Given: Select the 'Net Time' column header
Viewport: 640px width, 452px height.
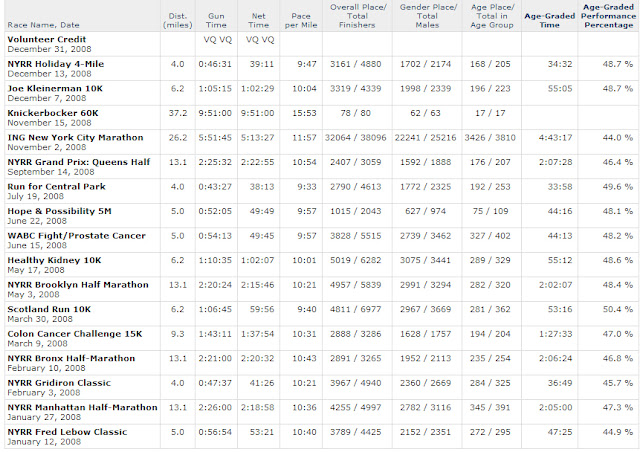Looking at the screenshot, I should pos(258,20).
